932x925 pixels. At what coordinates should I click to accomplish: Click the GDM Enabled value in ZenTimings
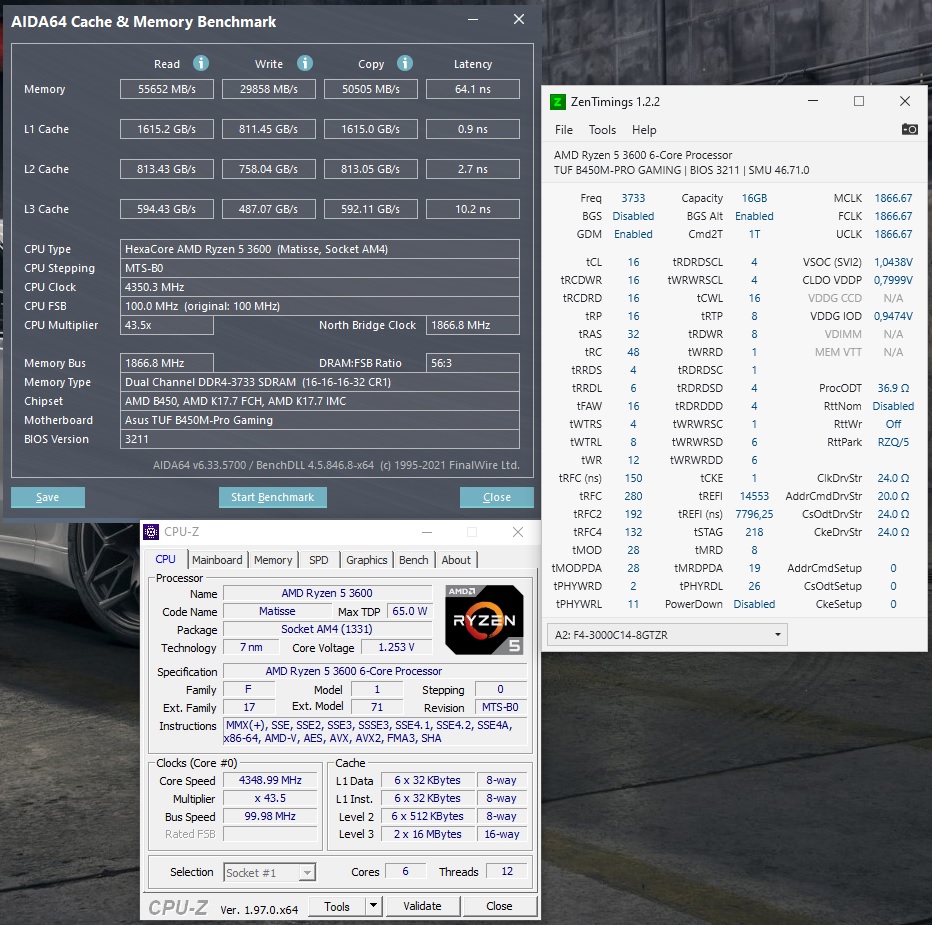click(x=633, y=234)
